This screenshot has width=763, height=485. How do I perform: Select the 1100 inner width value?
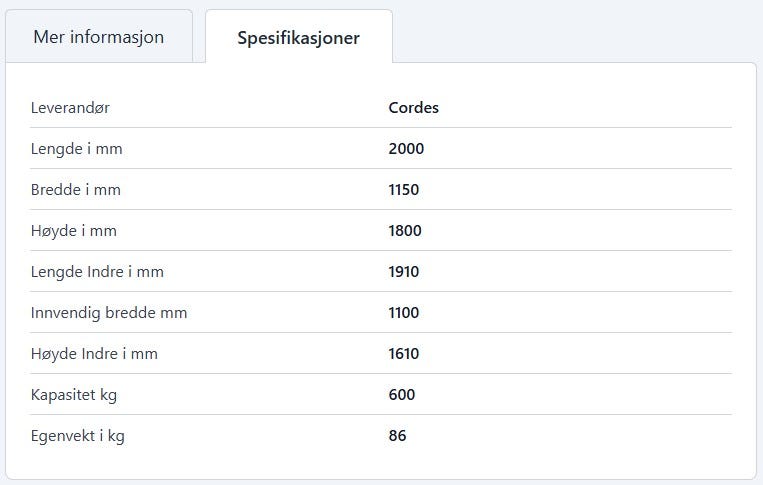tap(404, 312)
